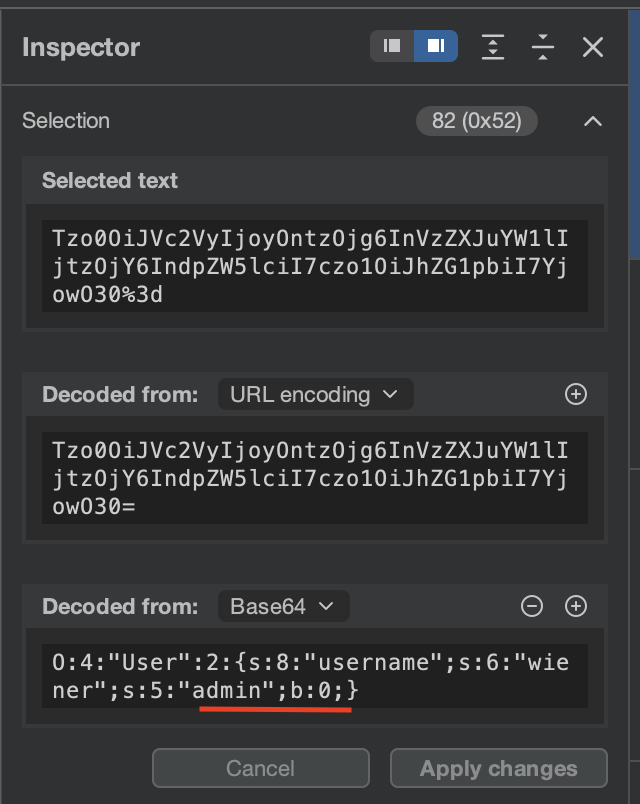Expand all Inspector sections icon
This screenshot has width=640, height=804.
point(492,46)
